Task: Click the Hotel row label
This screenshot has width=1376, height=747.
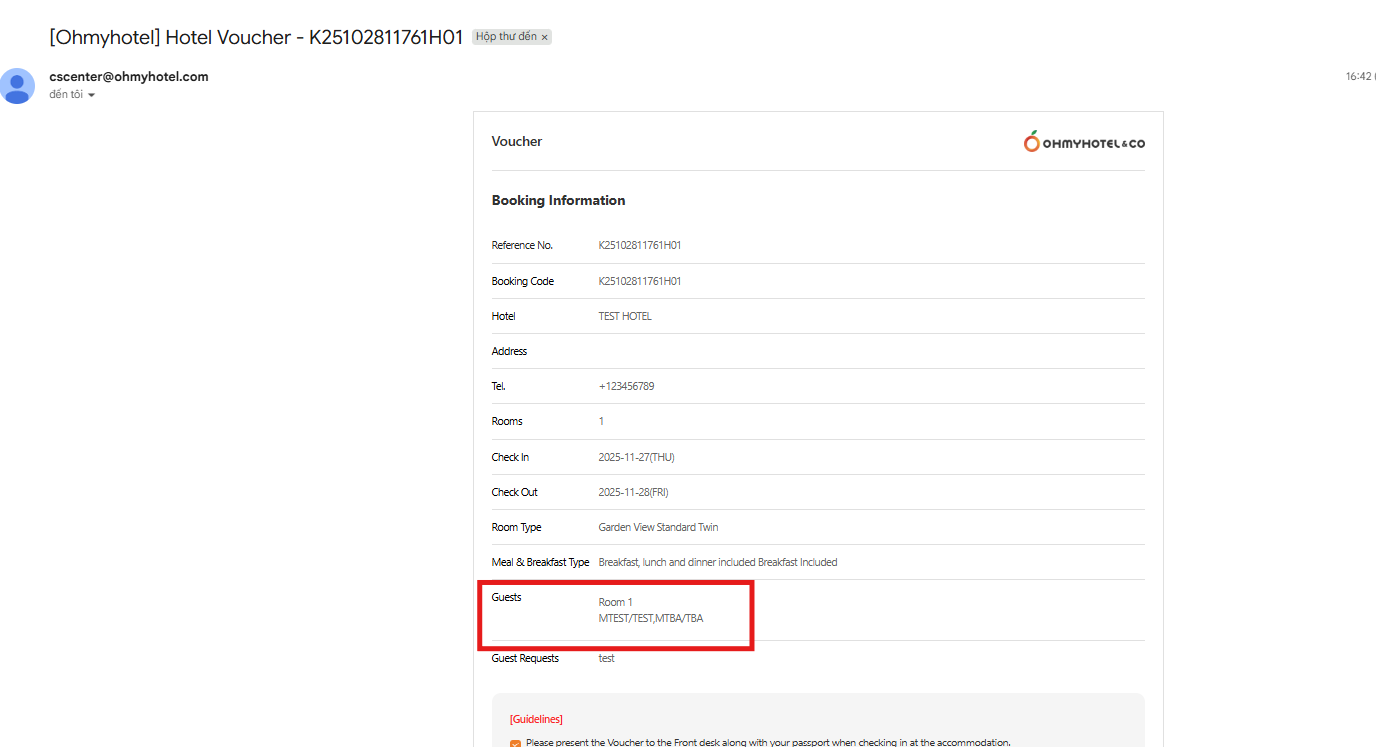Action: pos(503,316)
